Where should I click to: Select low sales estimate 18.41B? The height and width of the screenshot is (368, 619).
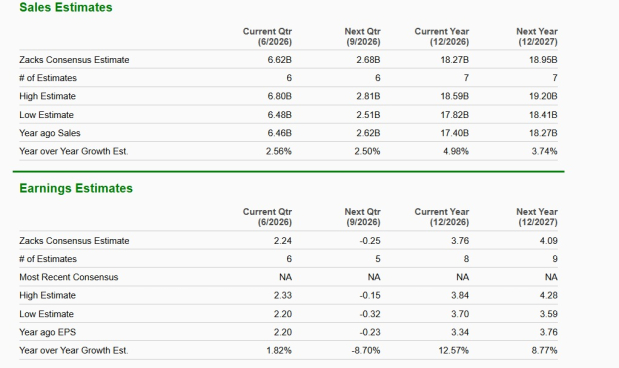point(543,115)
